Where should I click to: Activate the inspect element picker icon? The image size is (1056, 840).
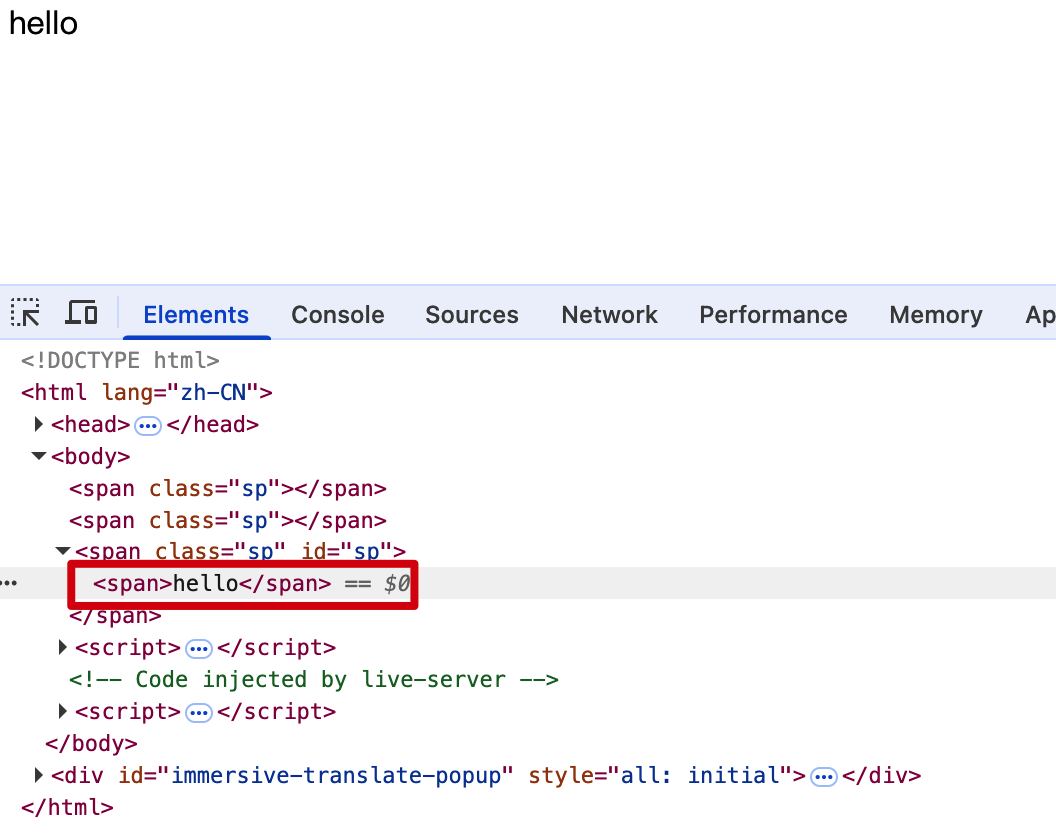[26, 313]
